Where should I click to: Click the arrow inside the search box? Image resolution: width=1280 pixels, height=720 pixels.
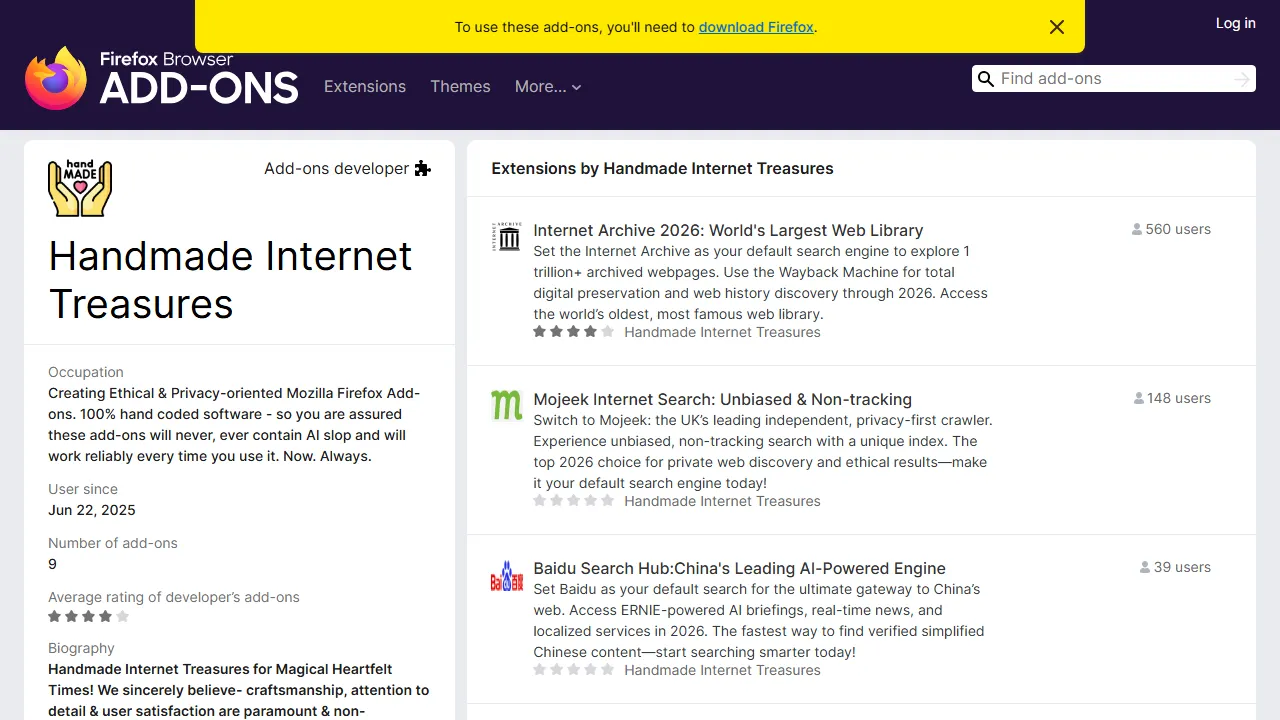click(x=1240, y=78)
